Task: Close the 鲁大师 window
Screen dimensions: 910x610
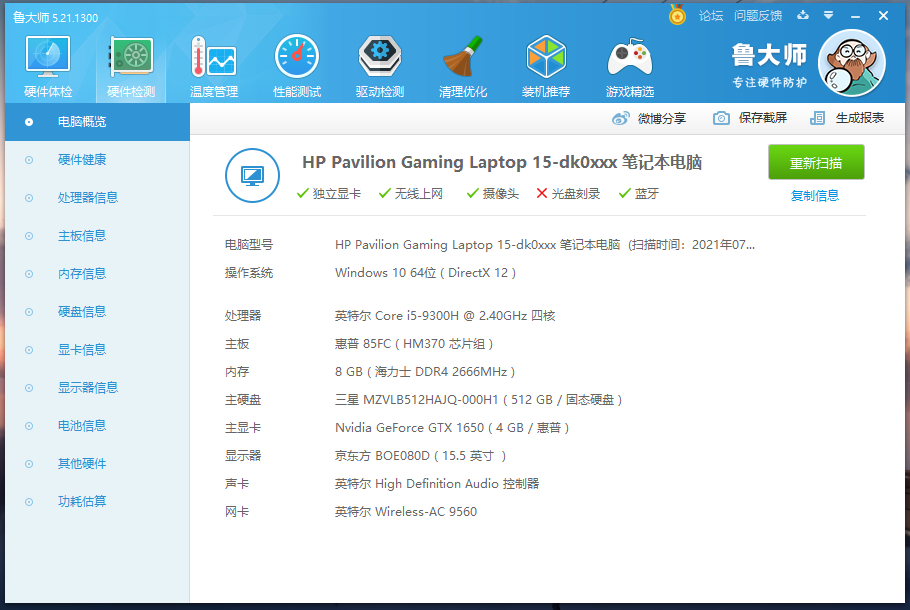Action: coord(883,16)
